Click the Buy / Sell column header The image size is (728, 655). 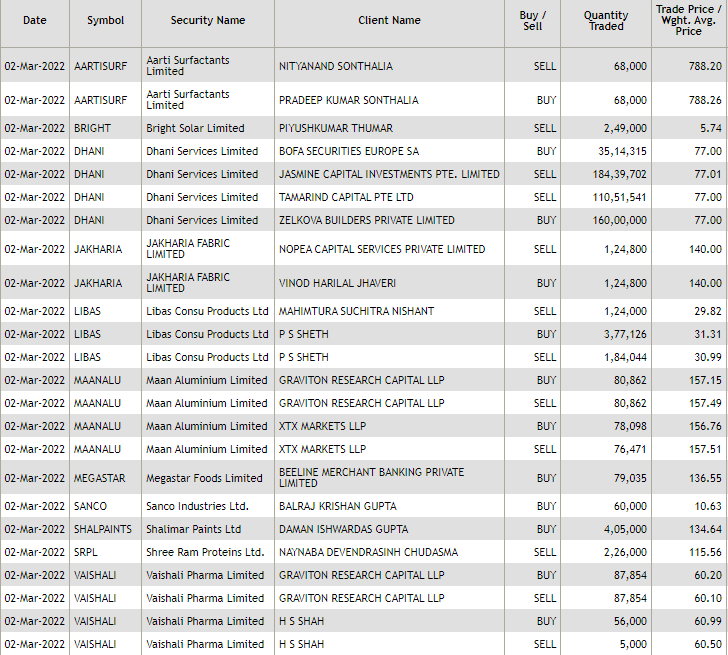[x=532, y=20]
